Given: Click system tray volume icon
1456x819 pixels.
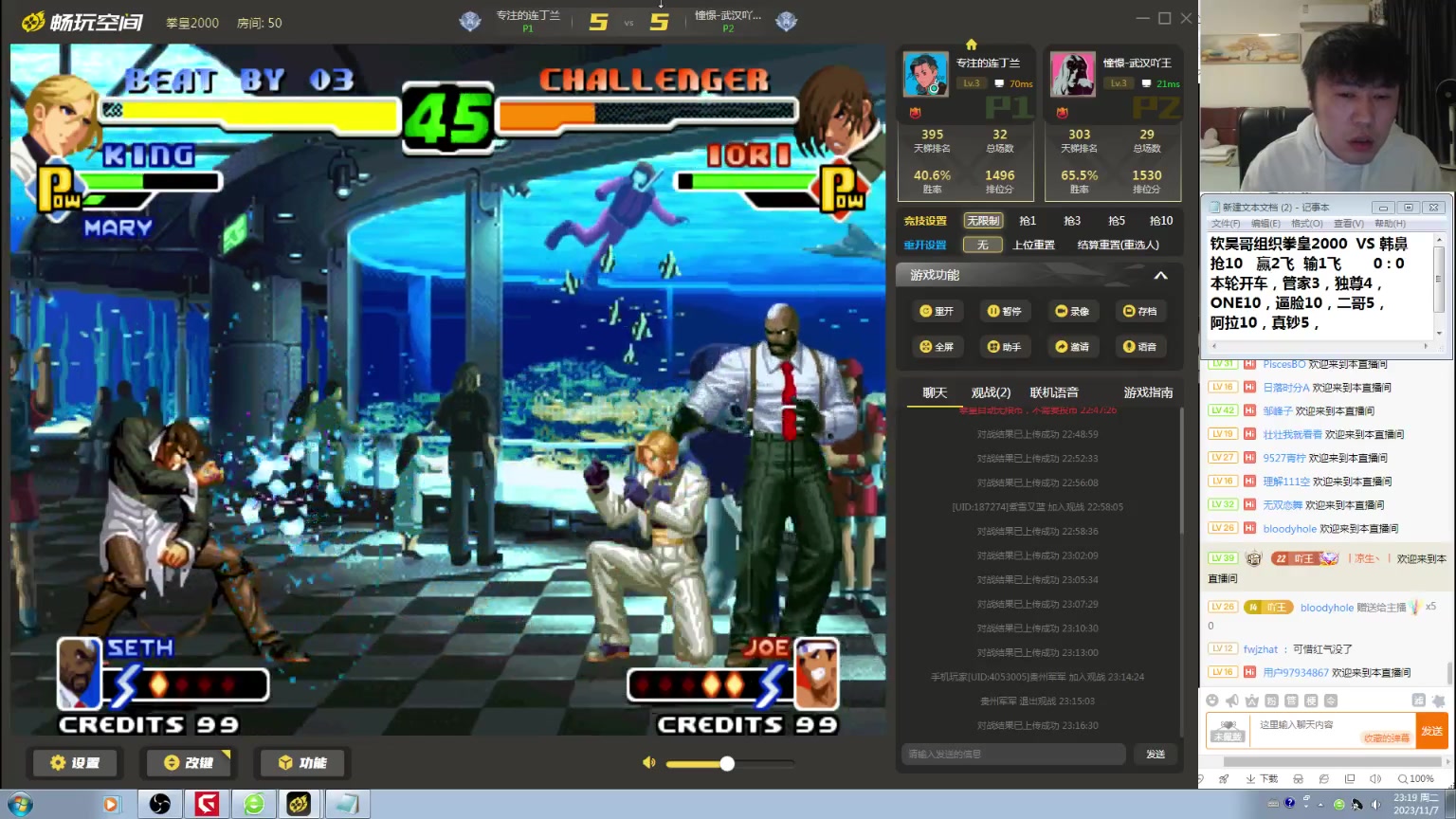Looking at the screenshot, I should 1375,804.
